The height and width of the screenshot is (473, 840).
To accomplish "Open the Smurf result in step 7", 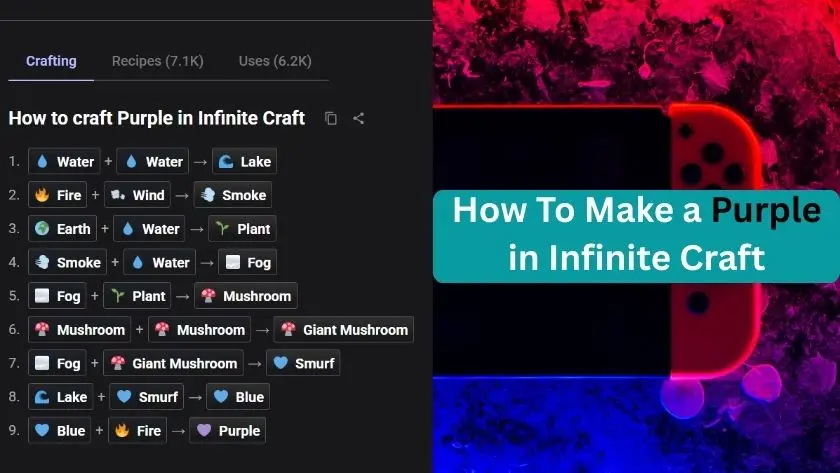I will click(303, 363).
